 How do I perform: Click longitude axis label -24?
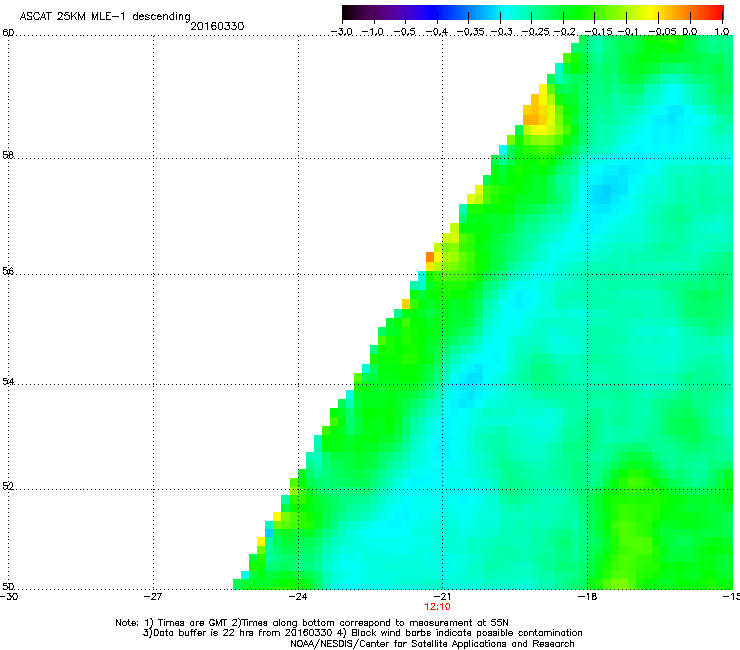[x=298, y=597]
